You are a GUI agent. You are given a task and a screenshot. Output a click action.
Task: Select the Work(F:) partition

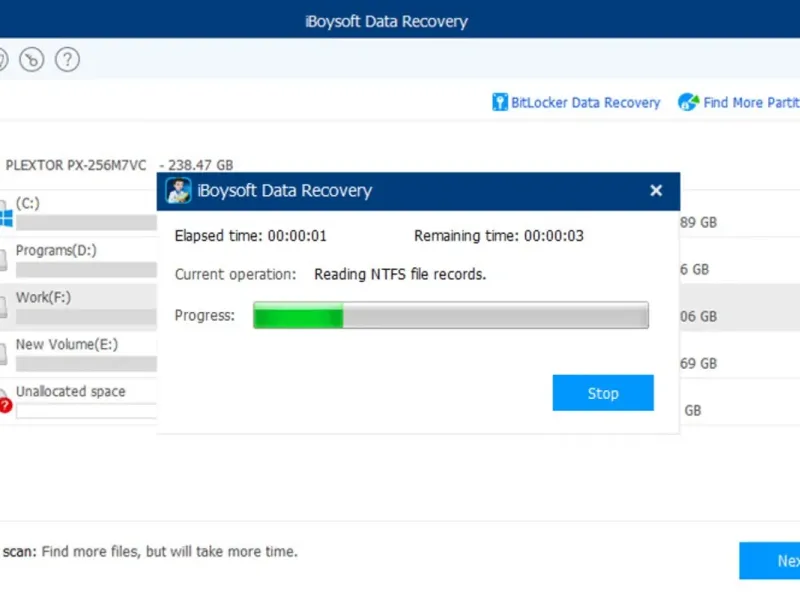pos(44,298)
